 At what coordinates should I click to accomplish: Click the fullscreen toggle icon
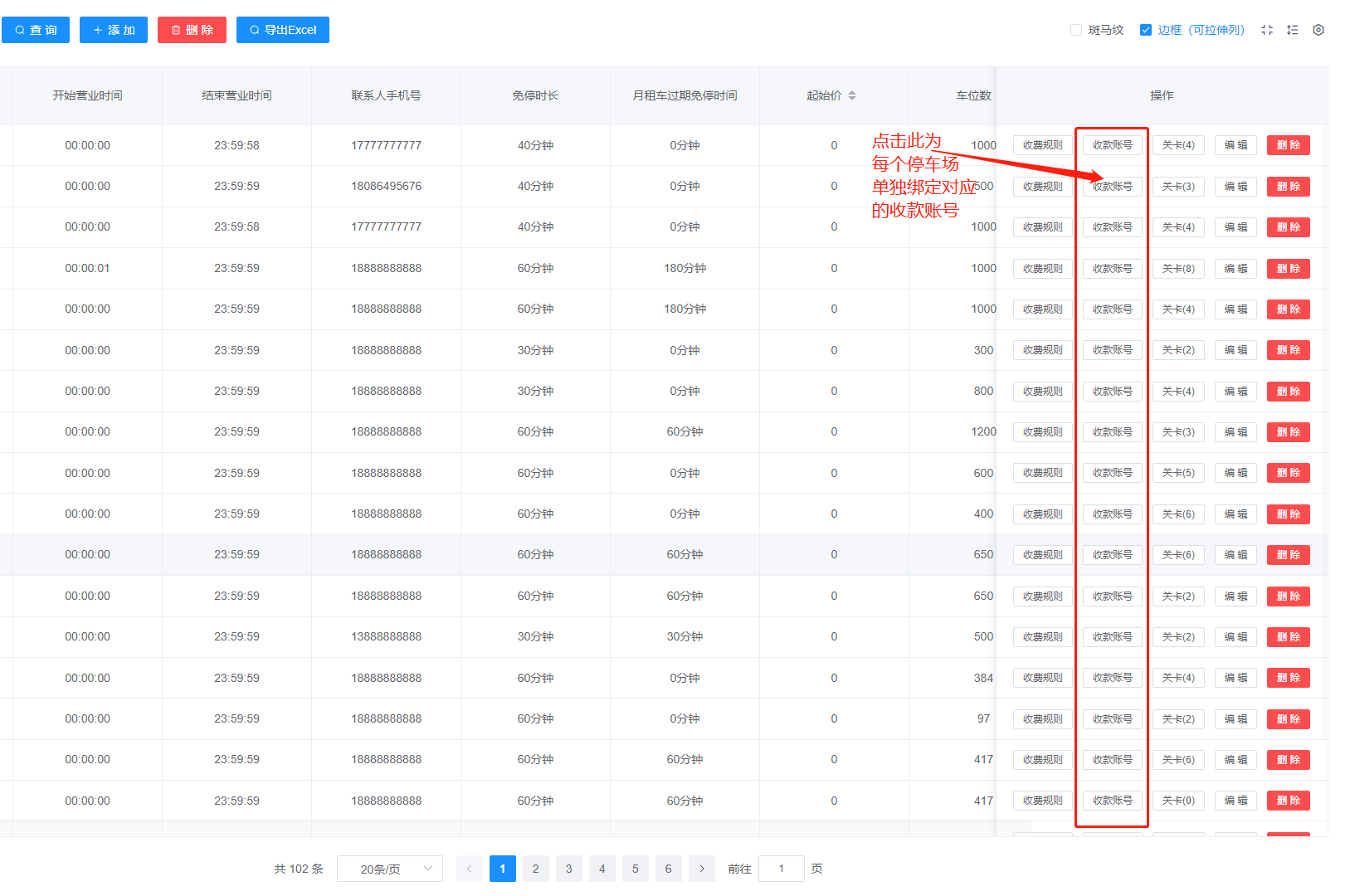(1266, 30)
